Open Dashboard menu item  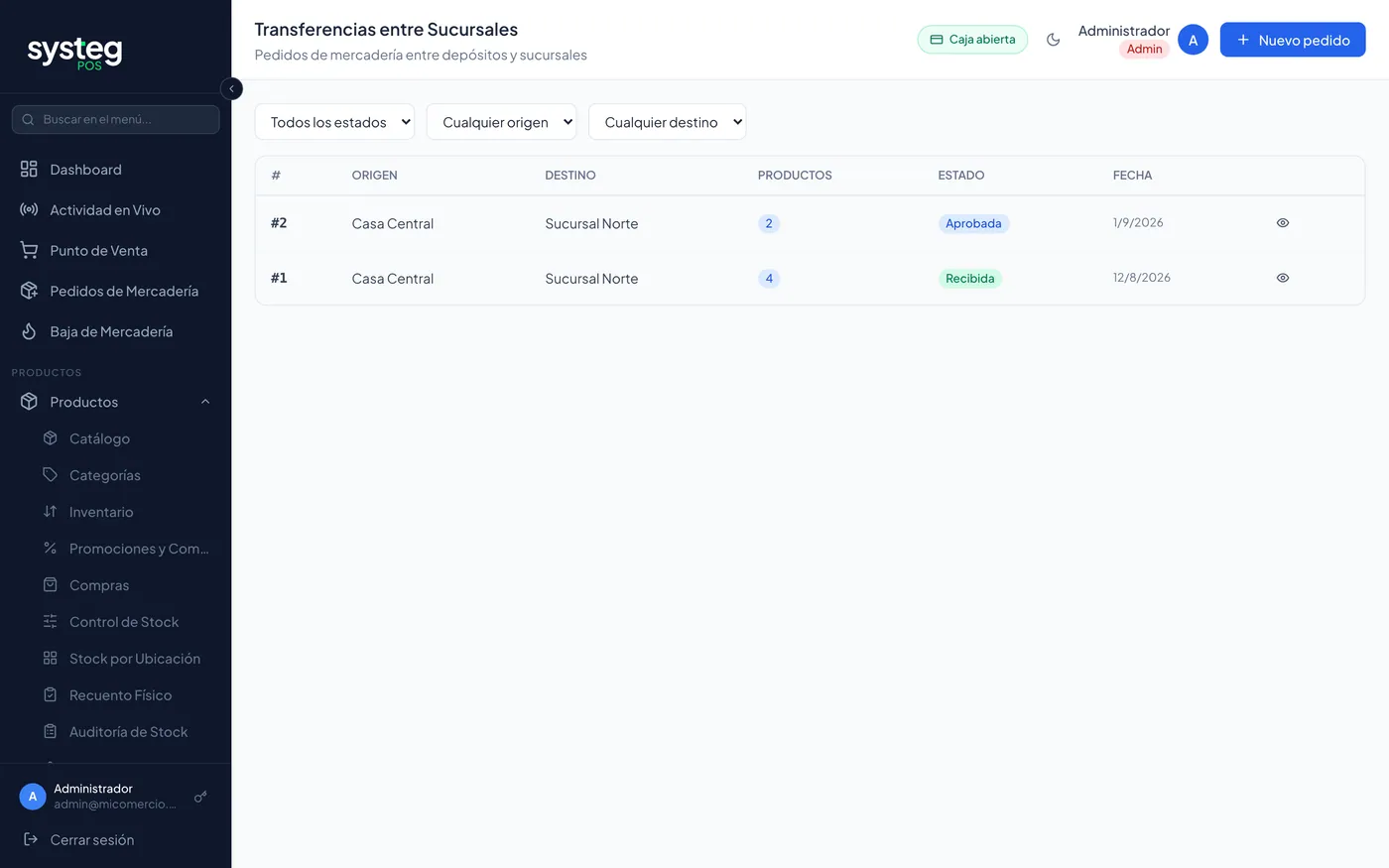pos(115,170)
